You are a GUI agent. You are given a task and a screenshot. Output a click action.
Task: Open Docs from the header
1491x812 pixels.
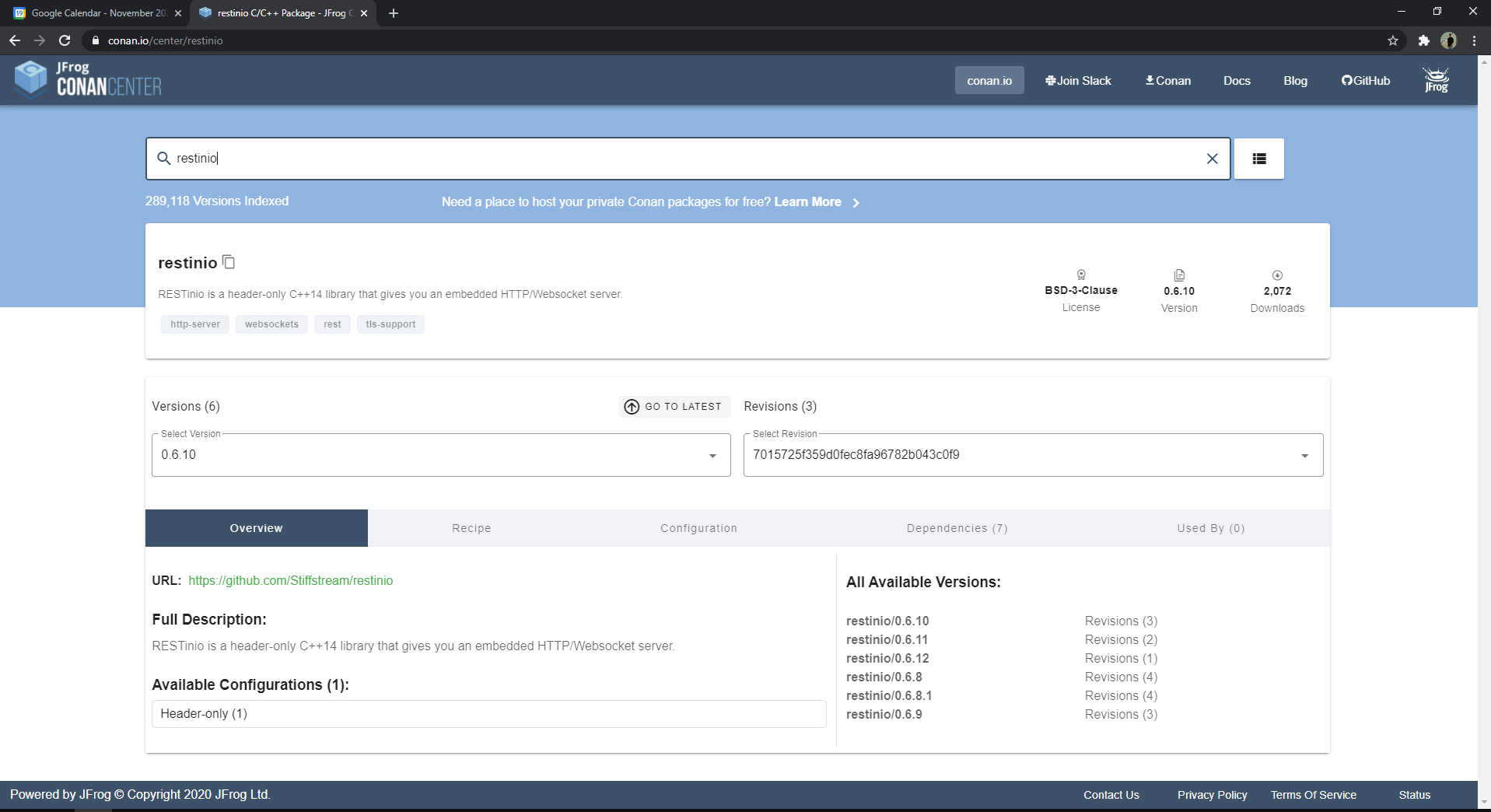pyautogui.click(x=1237, y=80)
